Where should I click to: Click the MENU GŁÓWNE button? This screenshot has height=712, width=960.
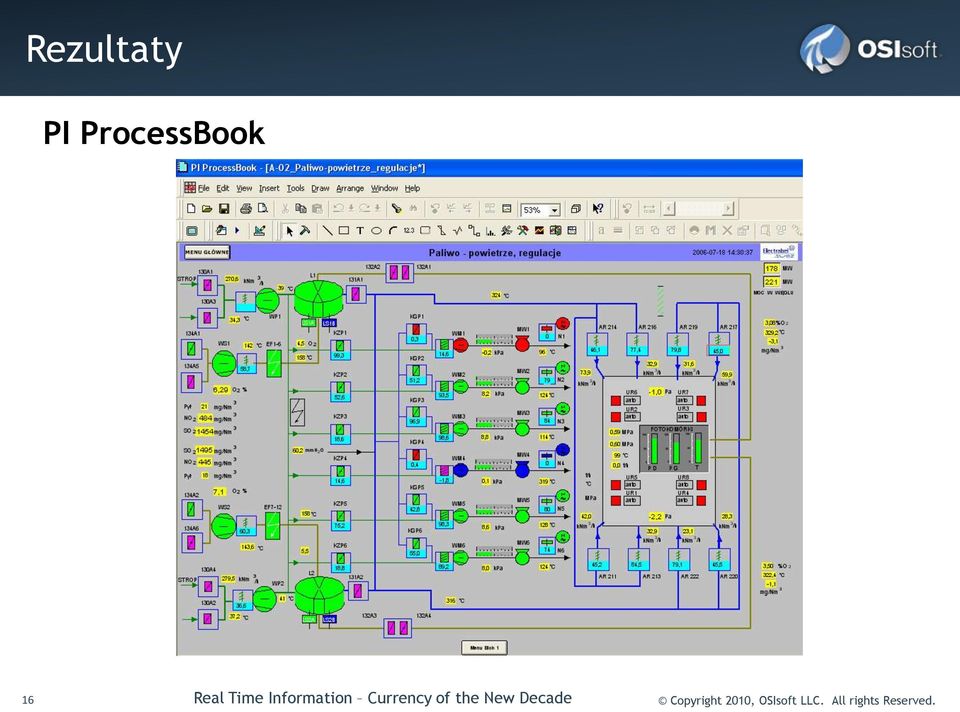click(207, 252)
